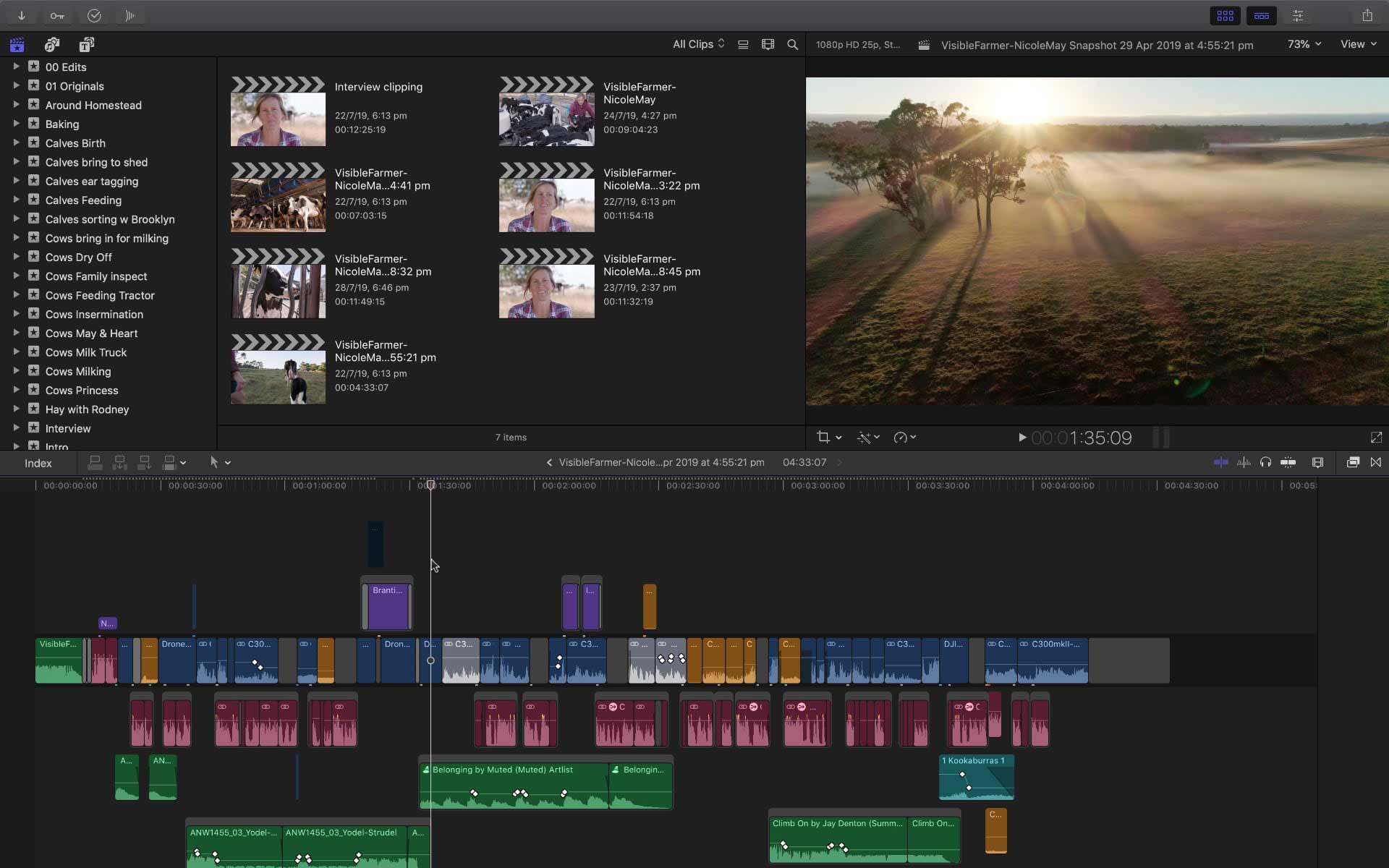Click the append clip to storyline button
The image size is (1389, 868).
point(145,462)
